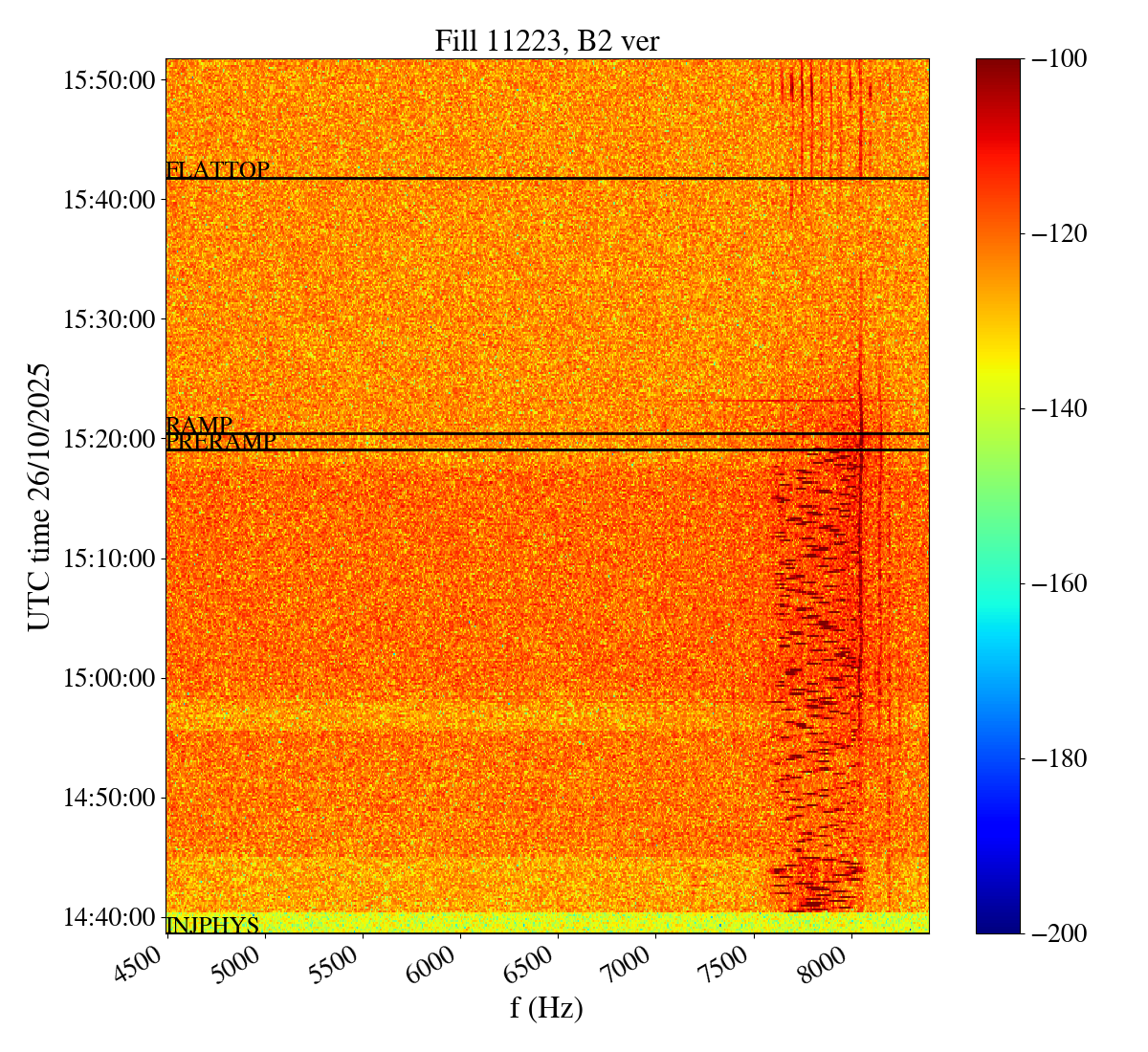The image size is (1148, 1052).
Task: Click the 15:10:00 time tick label
Action: click(109, 559)
